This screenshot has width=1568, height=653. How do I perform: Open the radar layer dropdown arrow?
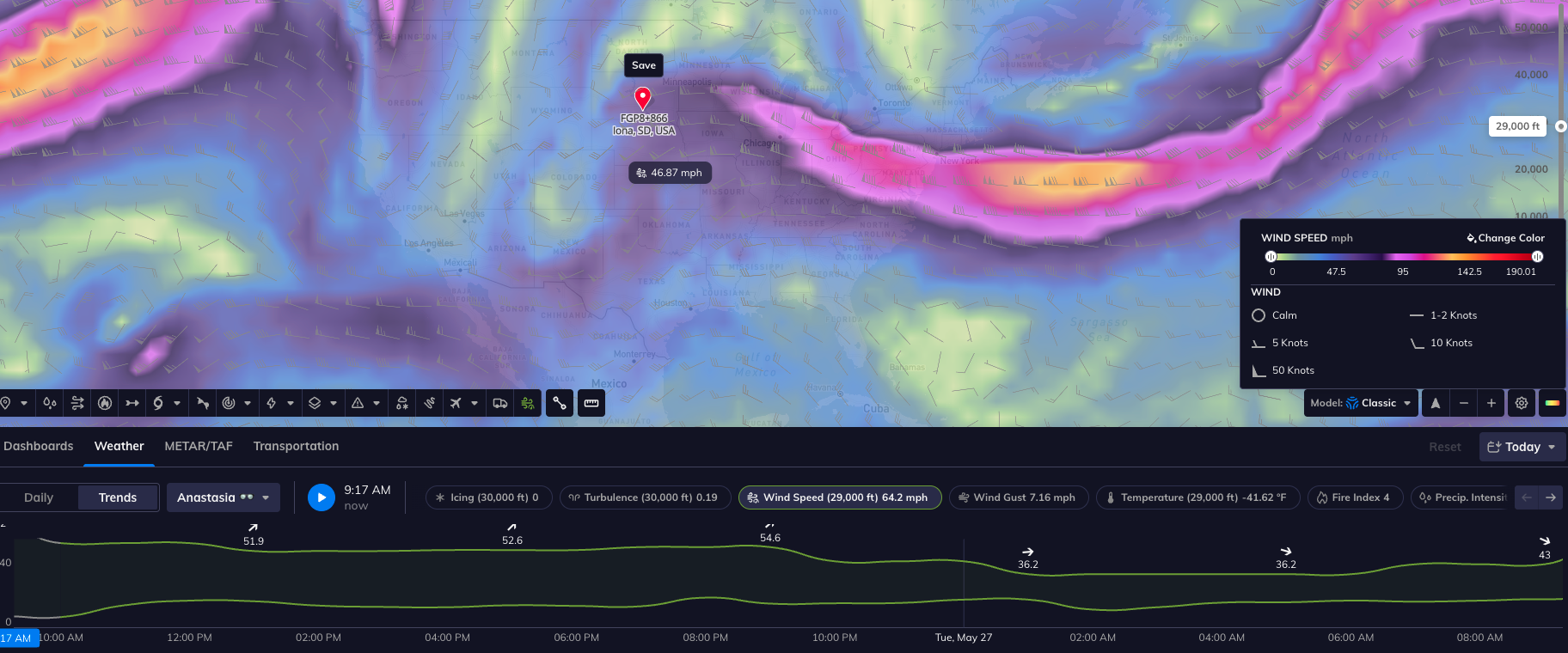point(248,403)
